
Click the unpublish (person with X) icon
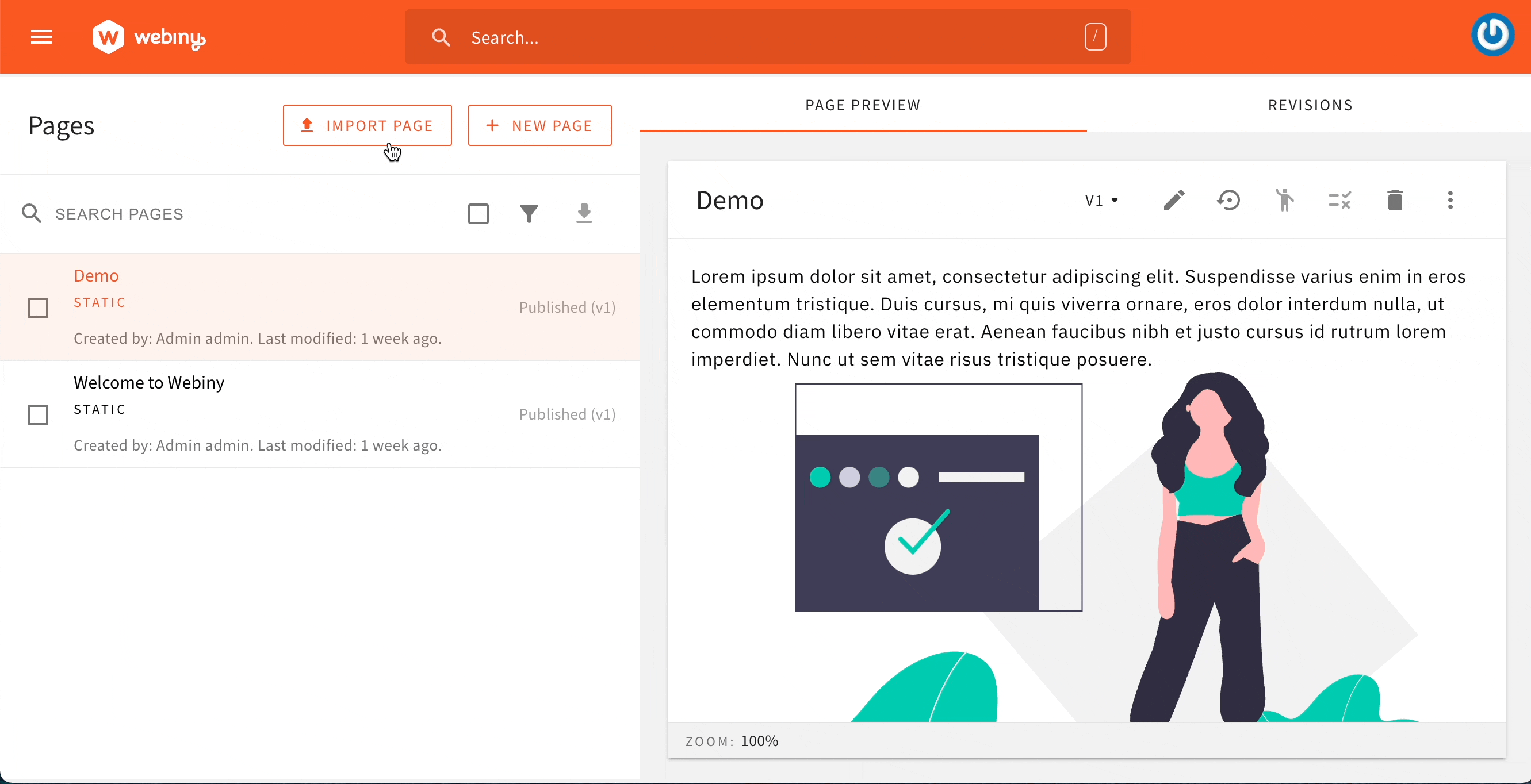[1284, 200]
